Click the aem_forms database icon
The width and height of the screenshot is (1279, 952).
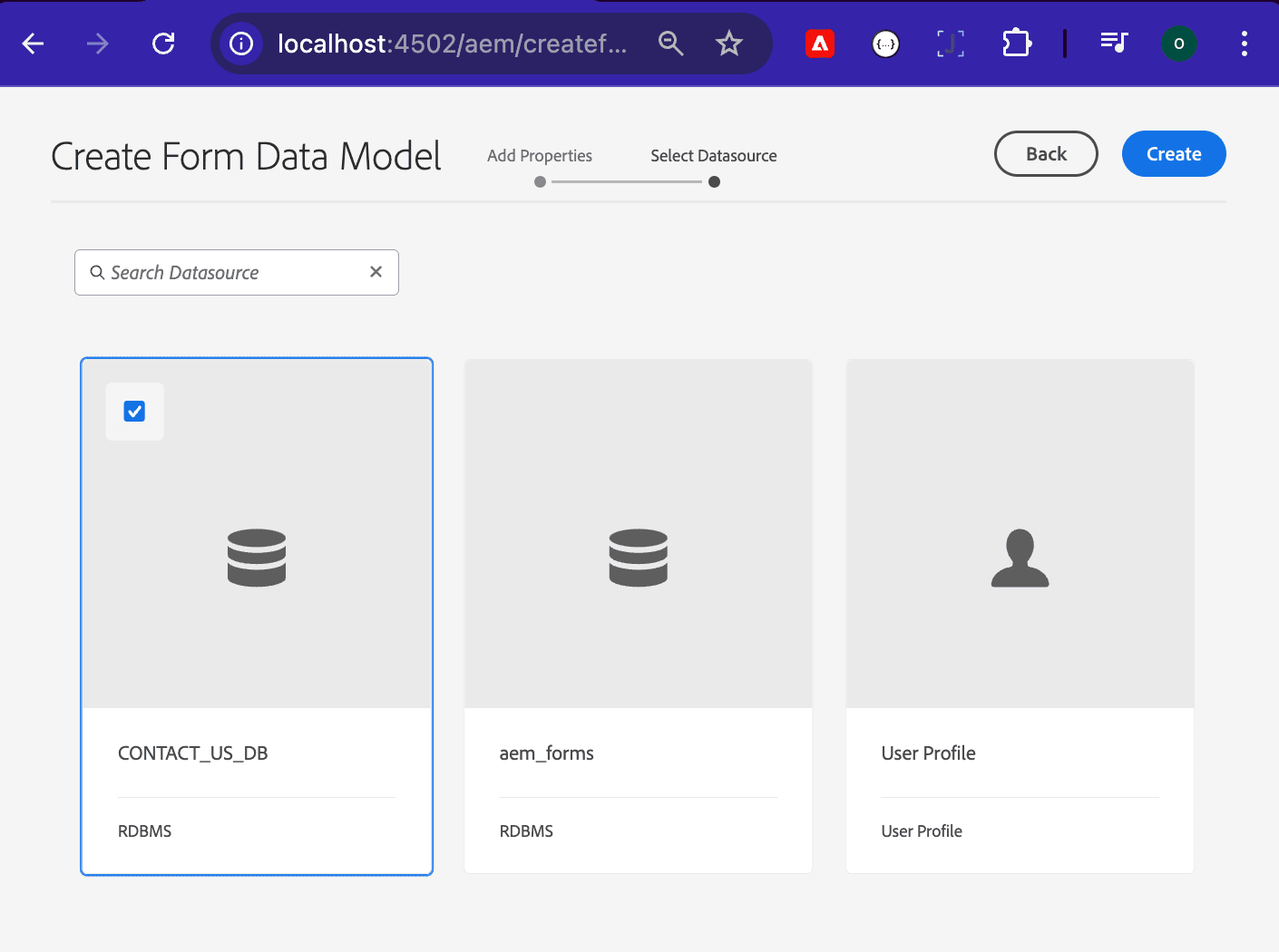pyautogui.click(x=639, y=558)
